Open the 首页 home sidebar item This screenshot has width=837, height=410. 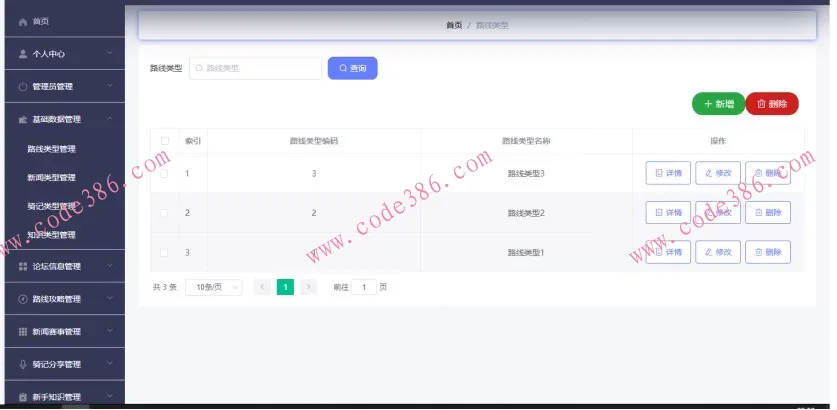[65, 21]
